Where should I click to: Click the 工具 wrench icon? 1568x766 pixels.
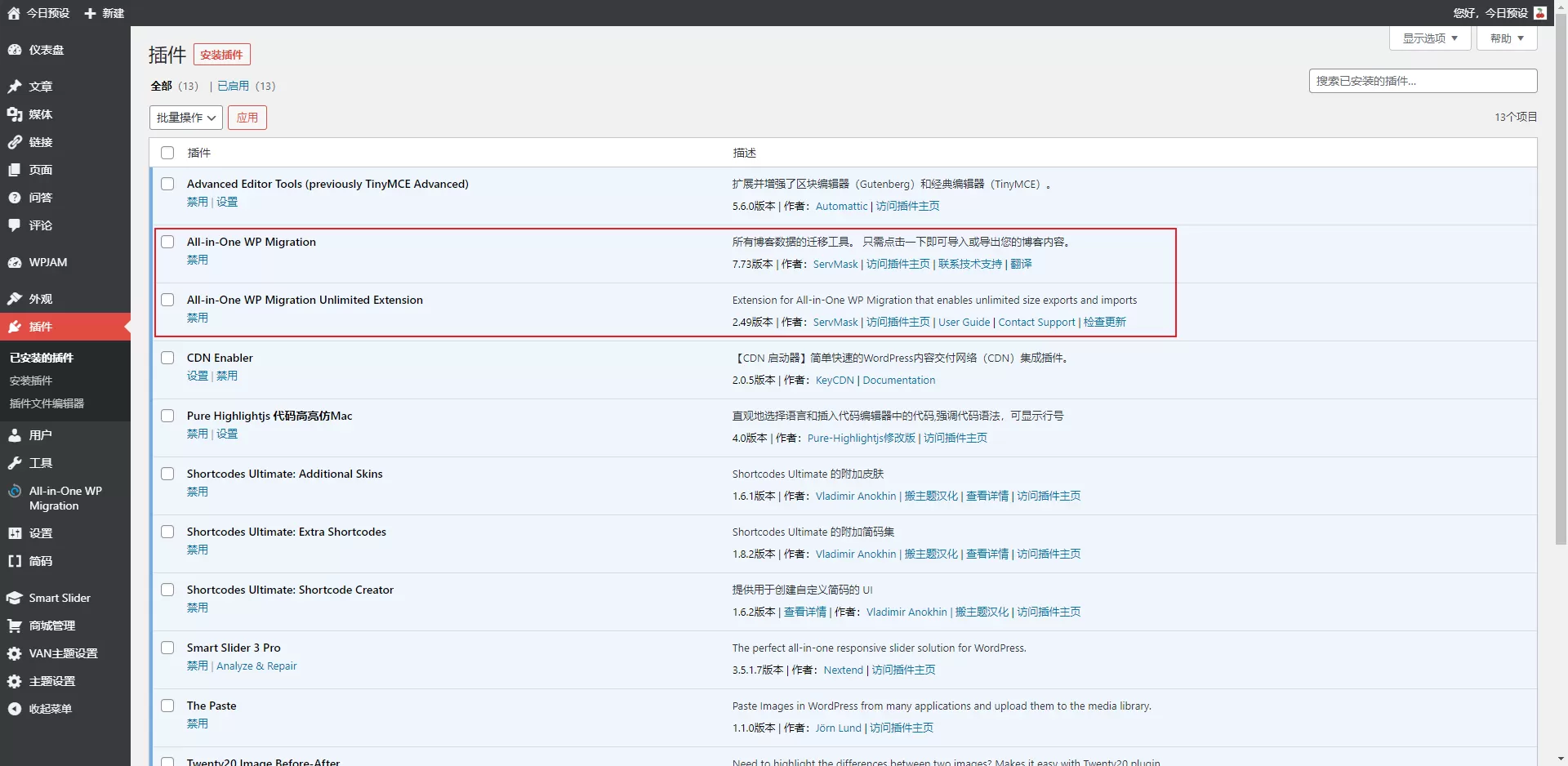tap(15, 463)
